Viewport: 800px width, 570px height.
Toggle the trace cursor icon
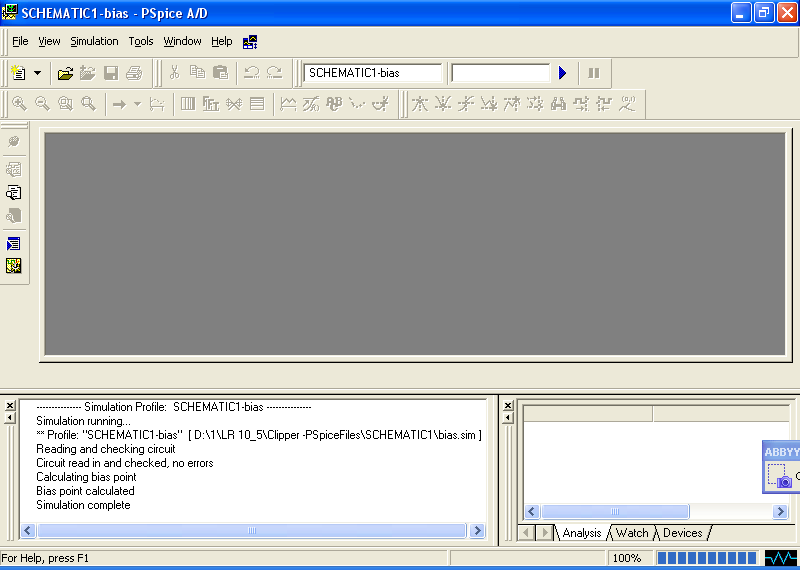click(381, 104)
